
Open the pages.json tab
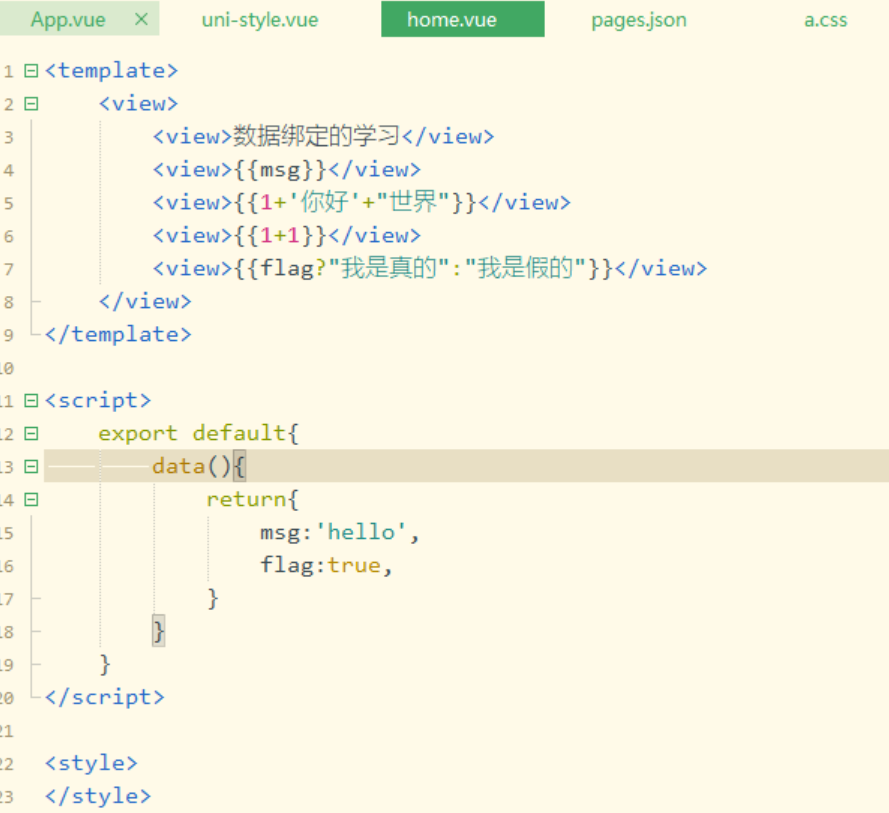(639, 20)
